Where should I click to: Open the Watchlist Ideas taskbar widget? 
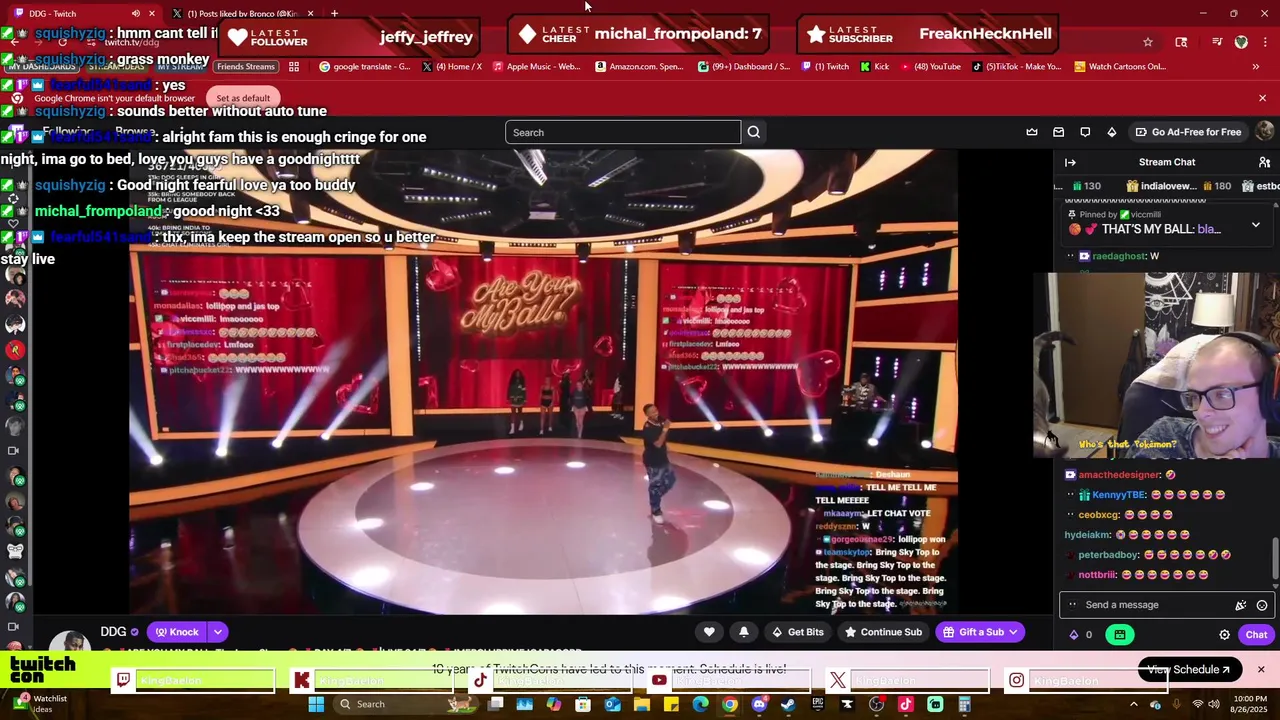click(40, 704)
